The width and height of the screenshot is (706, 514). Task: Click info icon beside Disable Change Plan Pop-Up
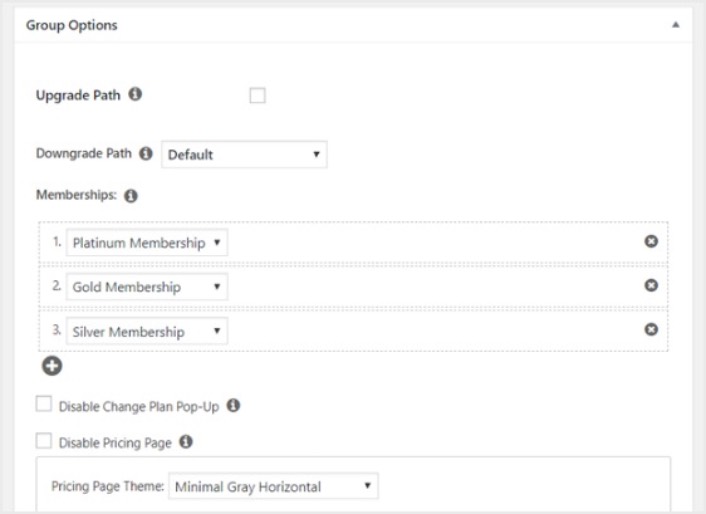(233, 406)
